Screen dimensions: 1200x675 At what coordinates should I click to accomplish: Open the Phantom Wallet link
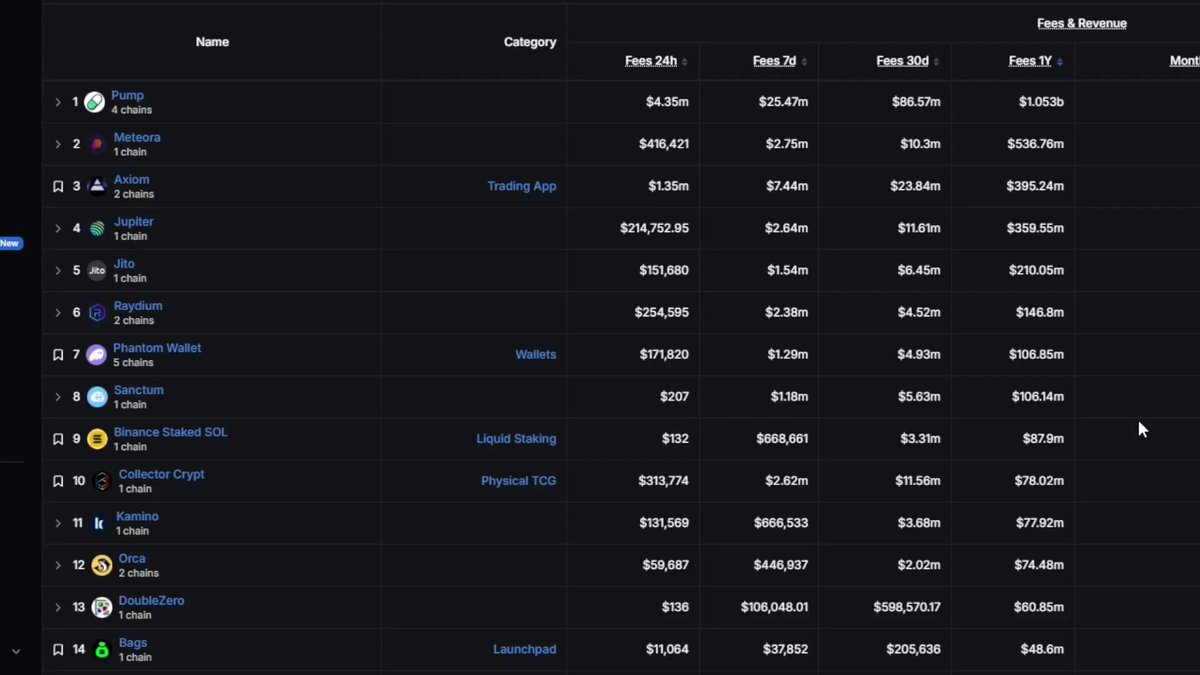point(157,347)
